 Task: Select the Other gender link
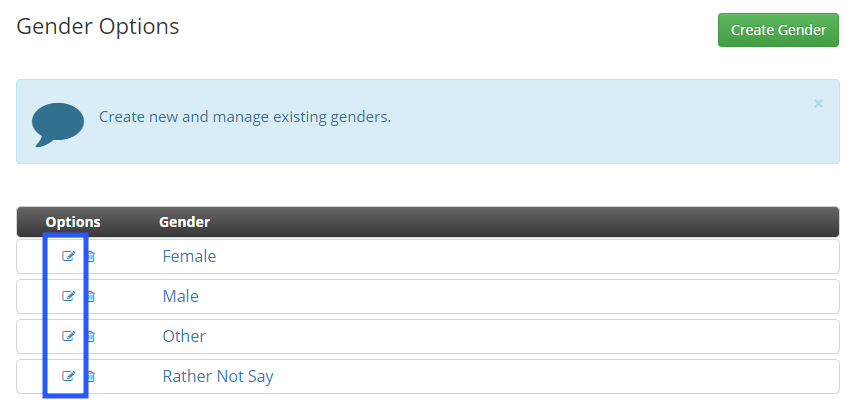point(184,336)
